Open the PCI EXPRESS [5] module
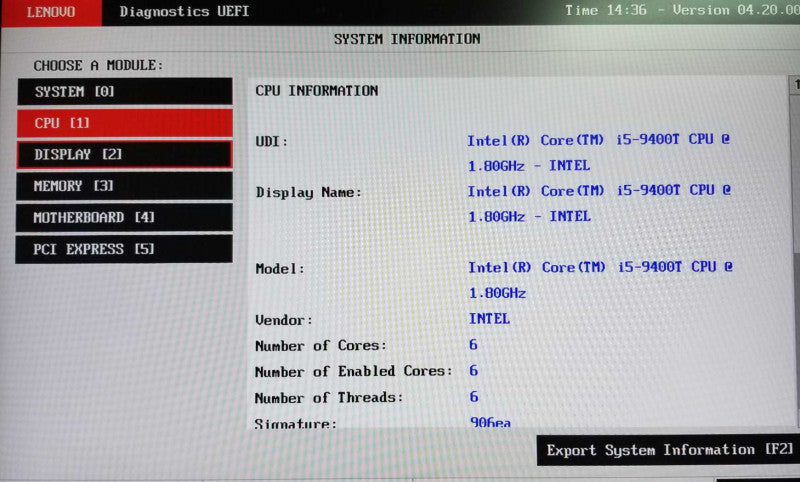 pos(124,249)
